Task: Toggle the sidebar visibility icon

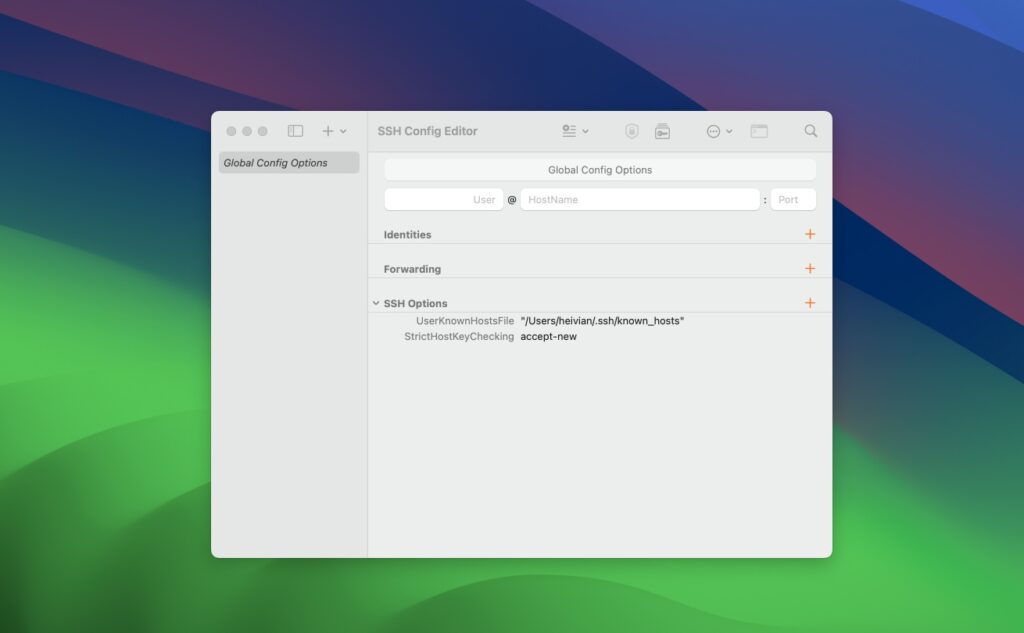Action: coord(294,130)
